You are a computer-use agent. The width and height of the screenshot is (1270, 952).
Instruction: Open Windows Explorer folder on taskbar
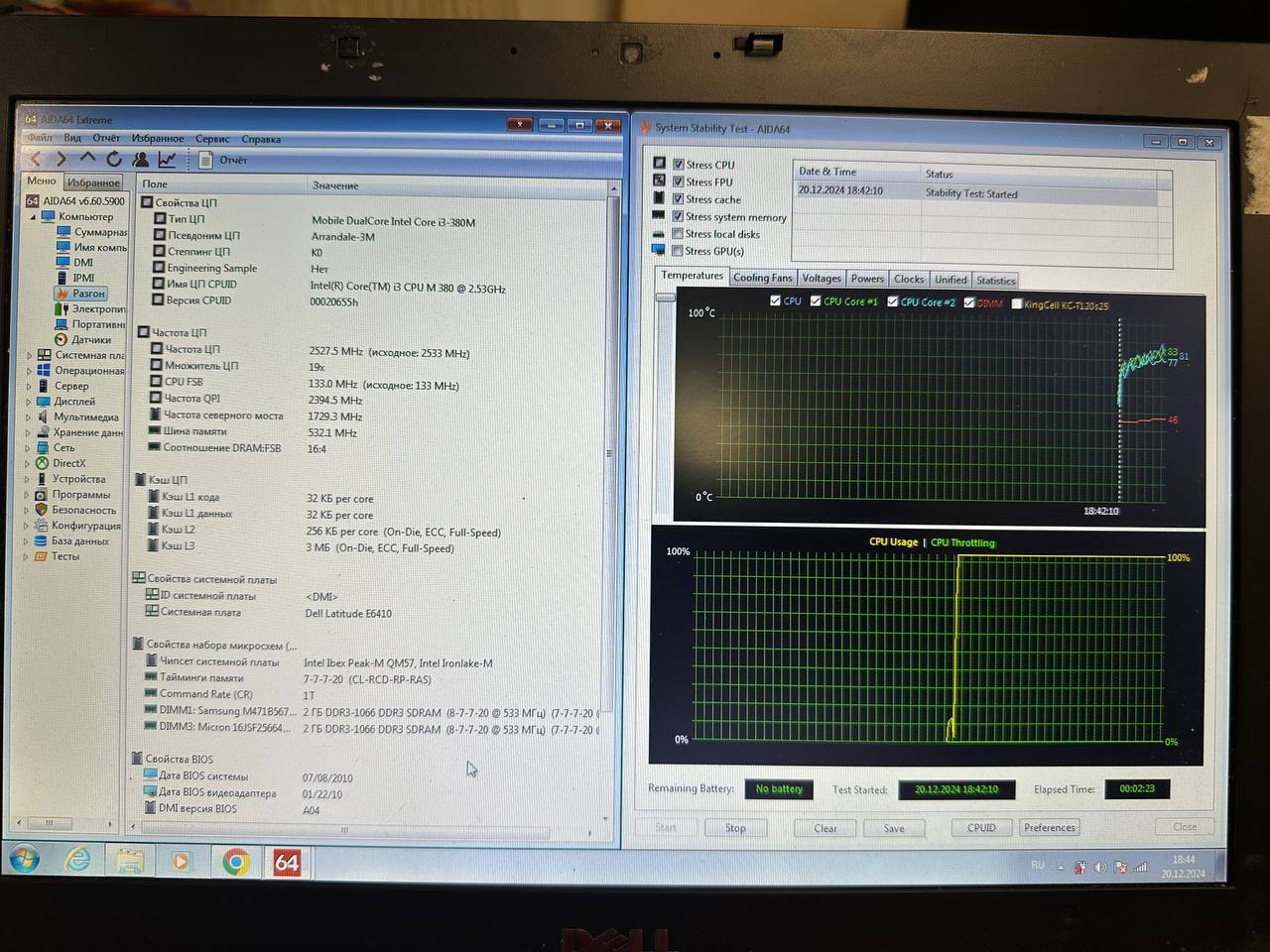click(x=130, y=861)
